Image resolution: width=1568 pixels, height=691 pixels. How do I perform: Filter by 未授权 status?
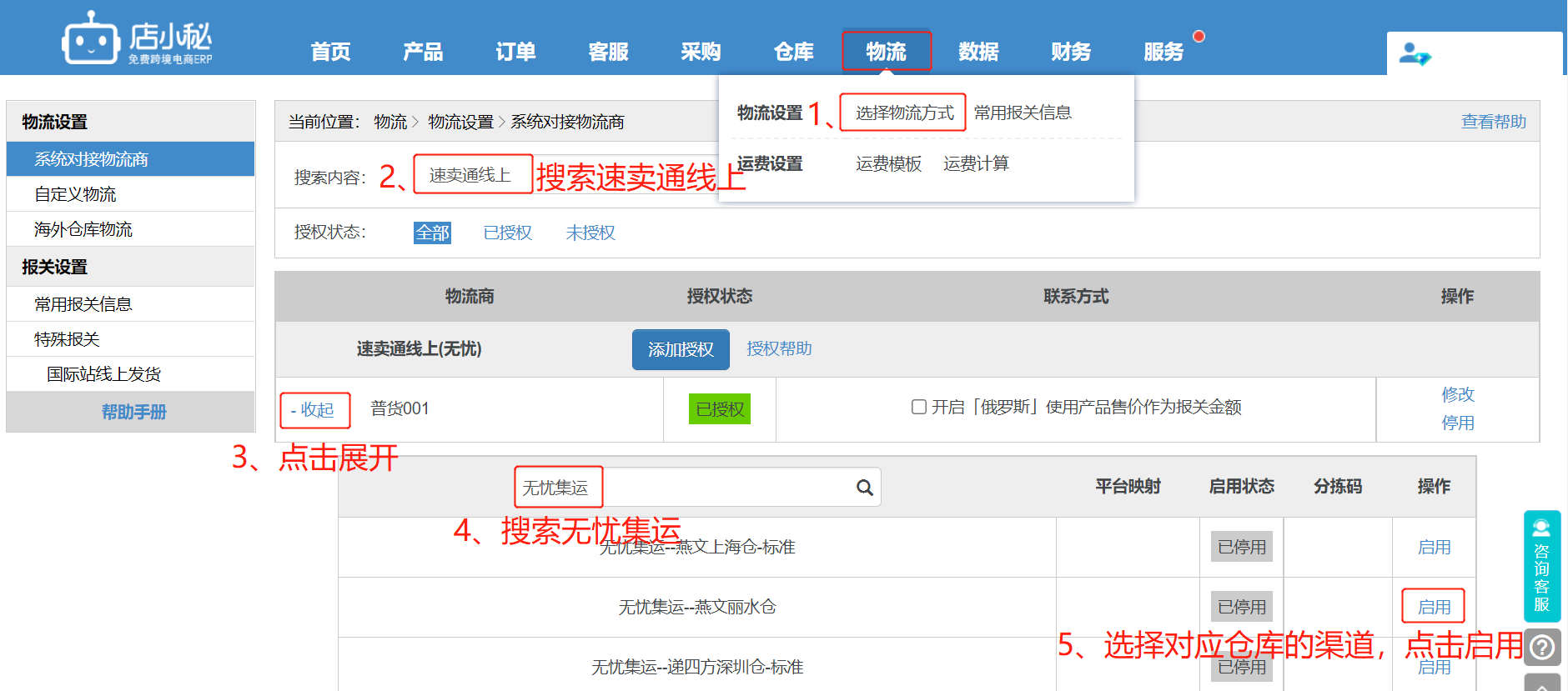point(590,233)
